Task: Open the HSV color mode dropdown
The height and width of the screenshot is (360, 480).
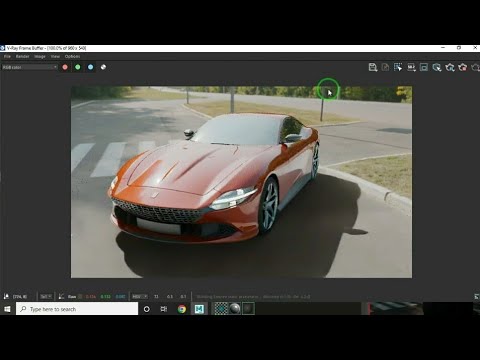Action: click(x=139, y=296)
